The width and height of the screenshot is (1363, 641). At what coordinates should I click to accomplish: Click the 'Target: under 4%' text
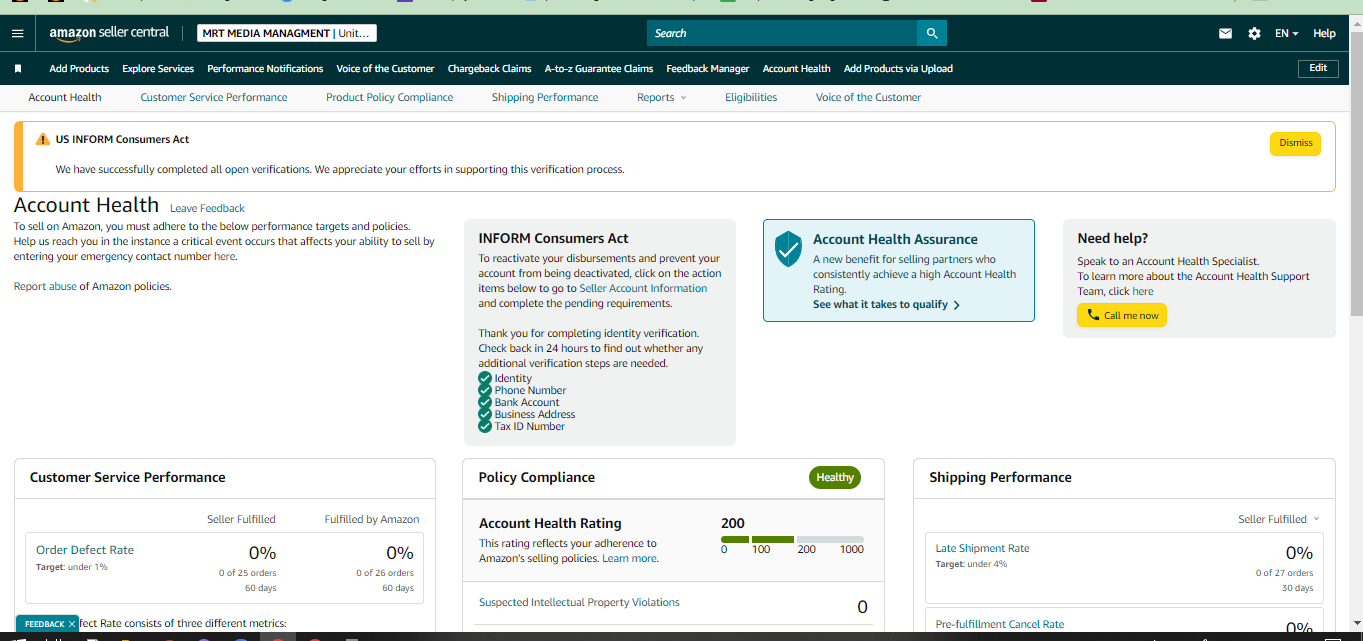coord(971,564)
